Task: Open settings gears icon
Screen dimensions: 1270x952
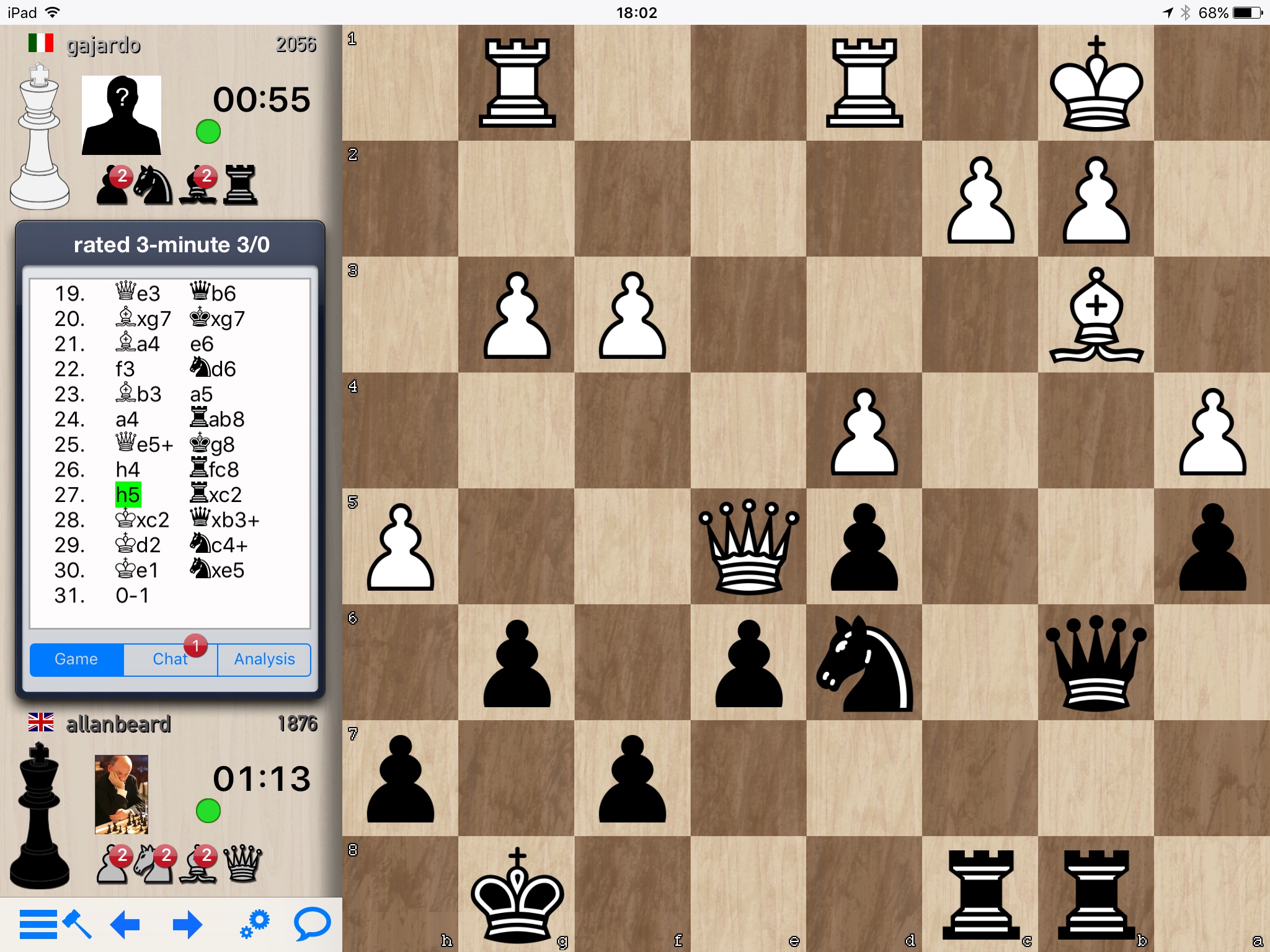Action: (x=255, y=924)
